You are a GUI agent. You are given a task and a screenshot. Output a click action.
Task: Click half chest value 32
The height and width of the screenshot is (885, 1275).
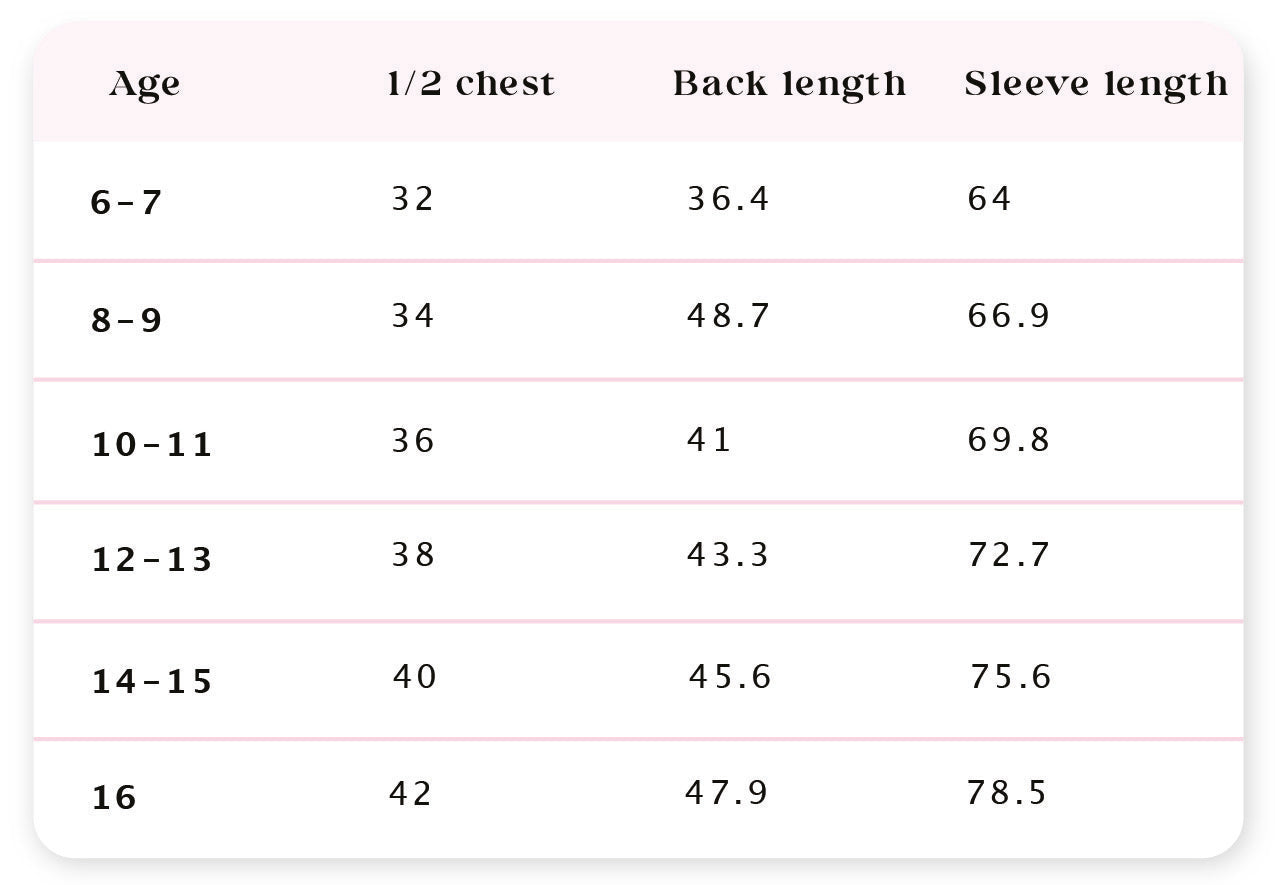412,199
